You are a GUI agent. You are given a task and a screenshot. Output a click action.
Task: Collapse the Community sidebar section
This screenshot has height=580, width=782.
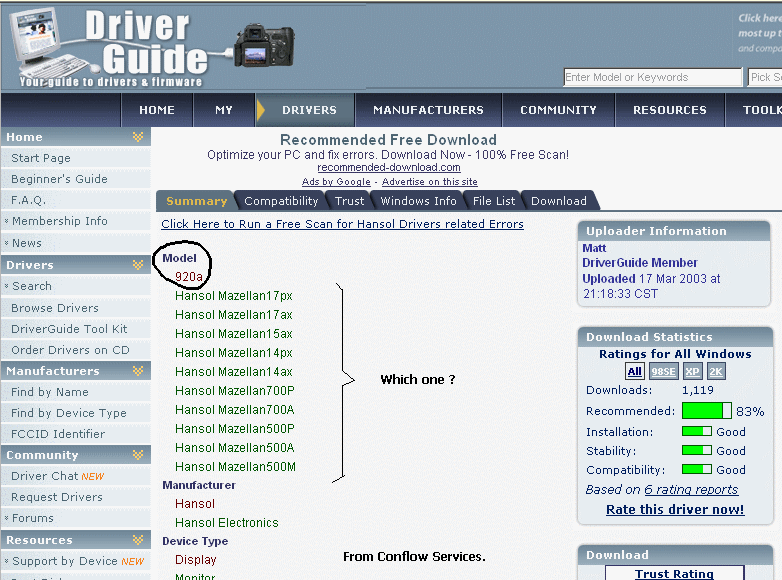click(x=138, y=455)
